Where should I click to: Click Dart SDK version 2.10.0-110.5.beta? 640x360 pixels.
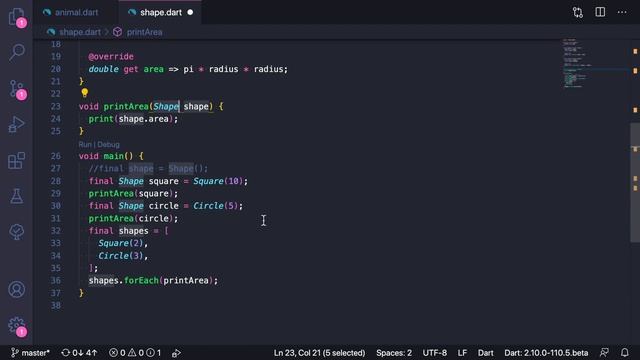546,353
